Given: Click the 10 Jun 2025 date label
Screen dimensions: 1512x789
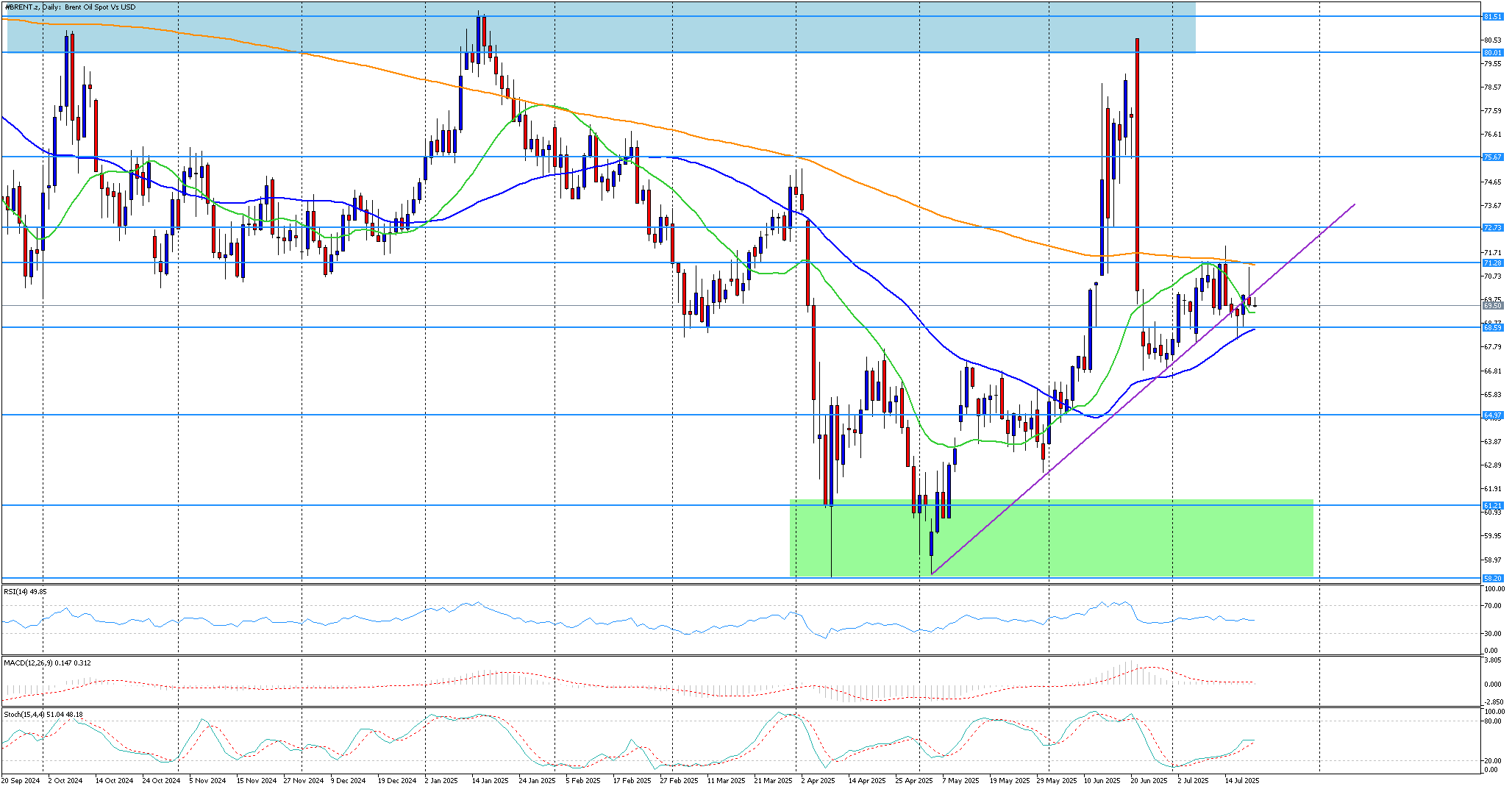Looking at the screenshot, I should coord(1102,780).
